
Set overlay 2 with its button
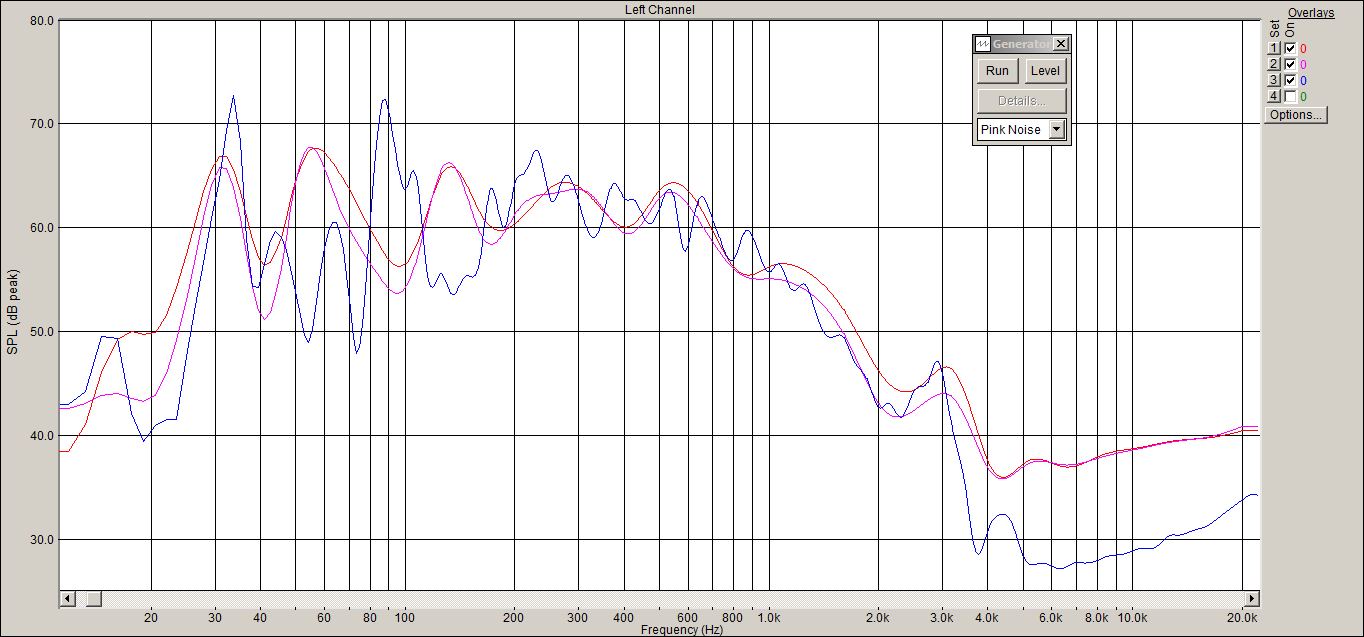pyautogui.click(x=1274, y=64)
